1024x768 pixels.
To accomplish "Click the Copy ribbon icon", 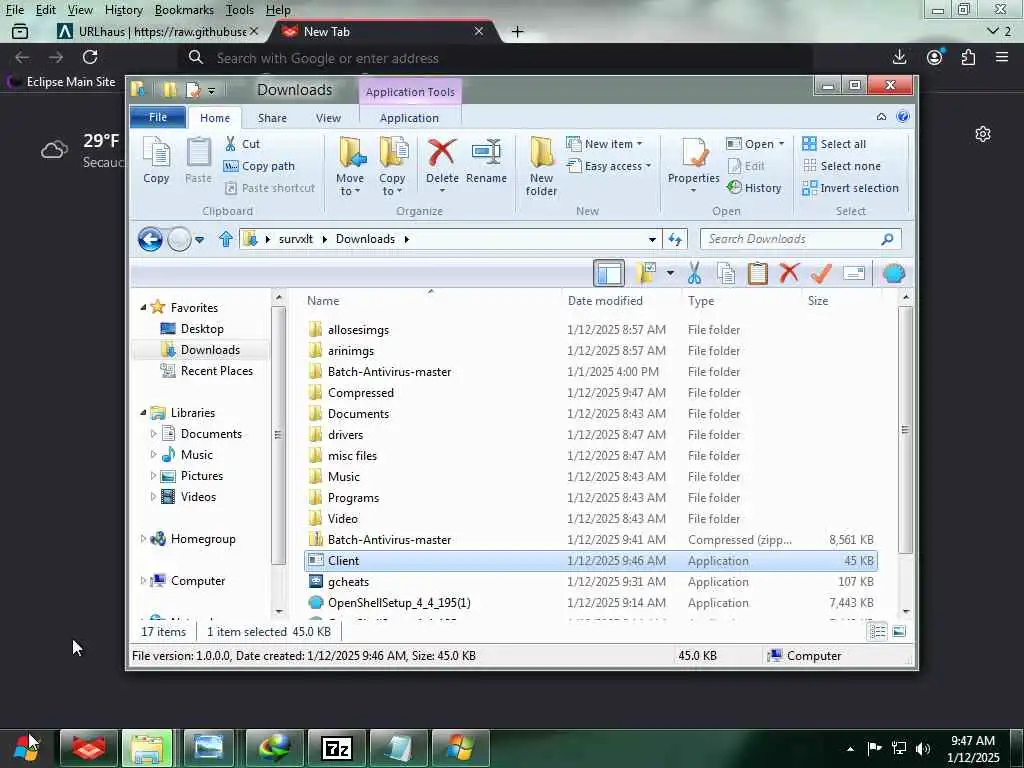I will 156,161.
